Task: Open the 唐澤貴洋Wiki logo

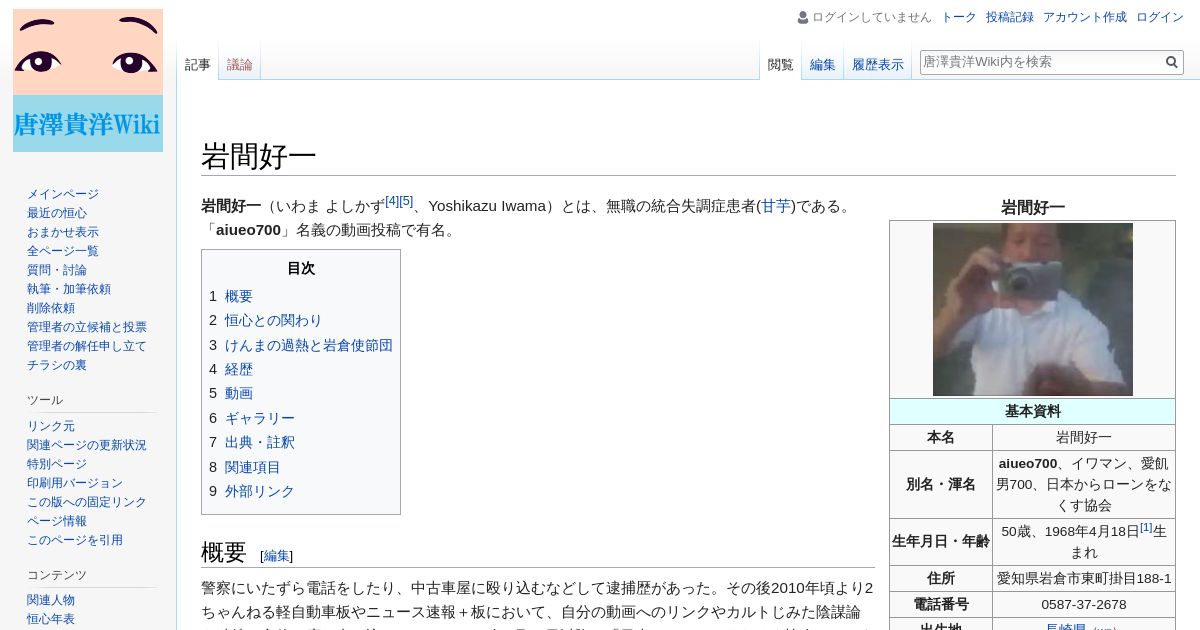Action: 88,80
